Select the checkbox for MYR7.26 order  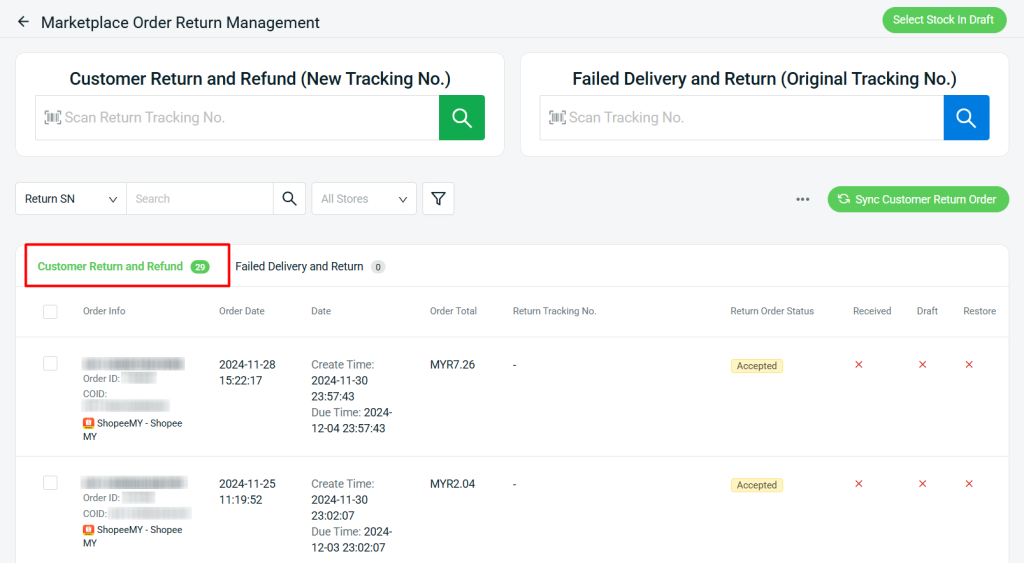[x=50, y=364]
